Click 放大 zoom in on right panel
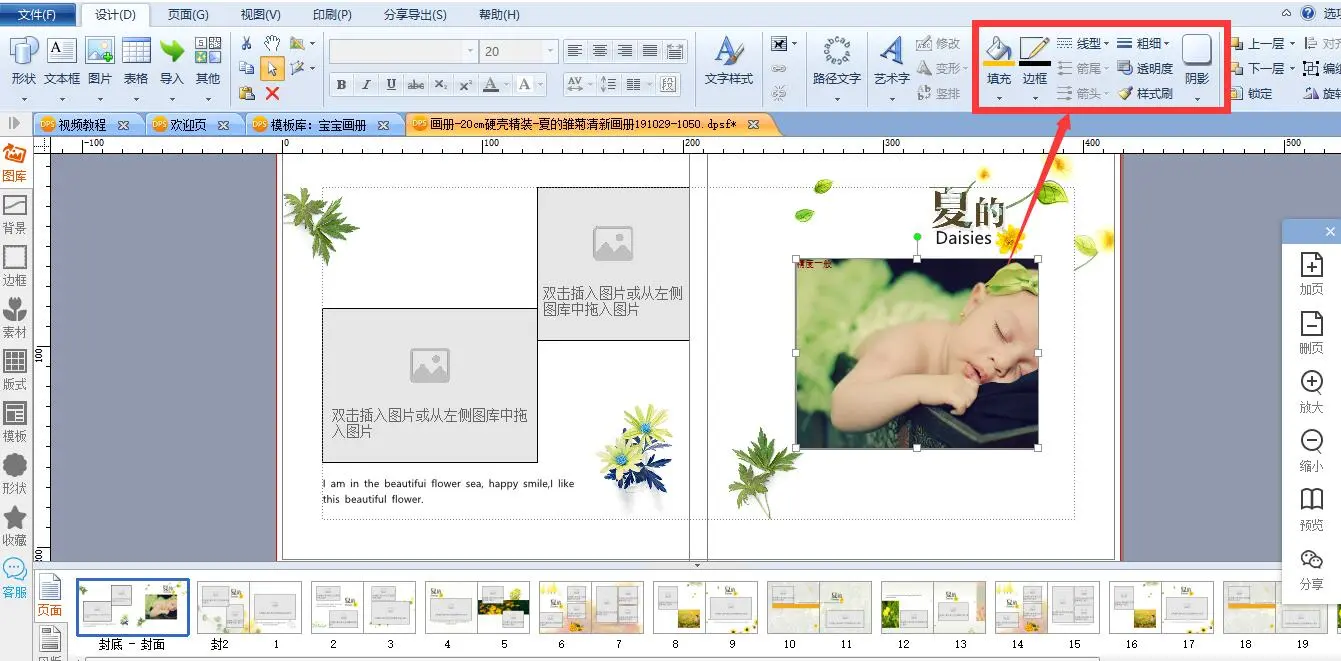The width and height of the screenshot is (1341, 661). [1311, 389]
